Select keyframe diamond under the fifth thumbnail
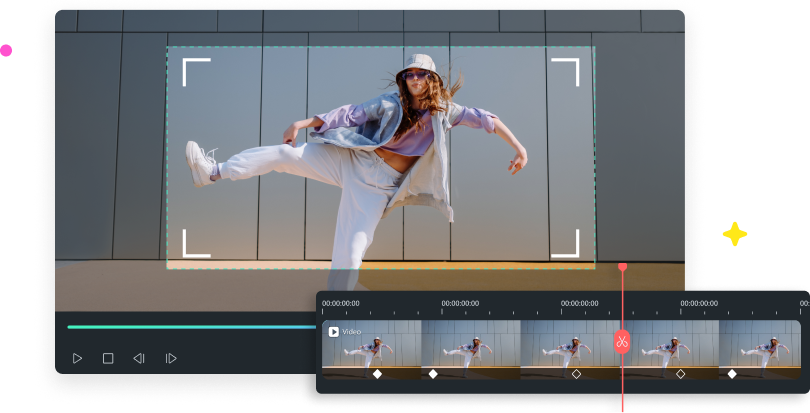The image size is (810, 413). (x=732, y=374)
